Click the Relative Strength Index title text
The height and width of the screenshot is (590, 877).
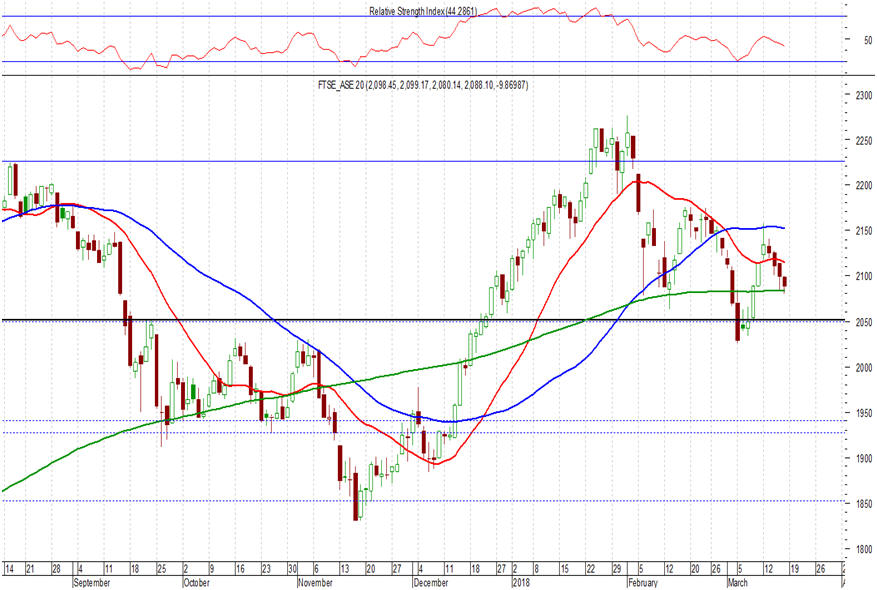pos(423,11)
